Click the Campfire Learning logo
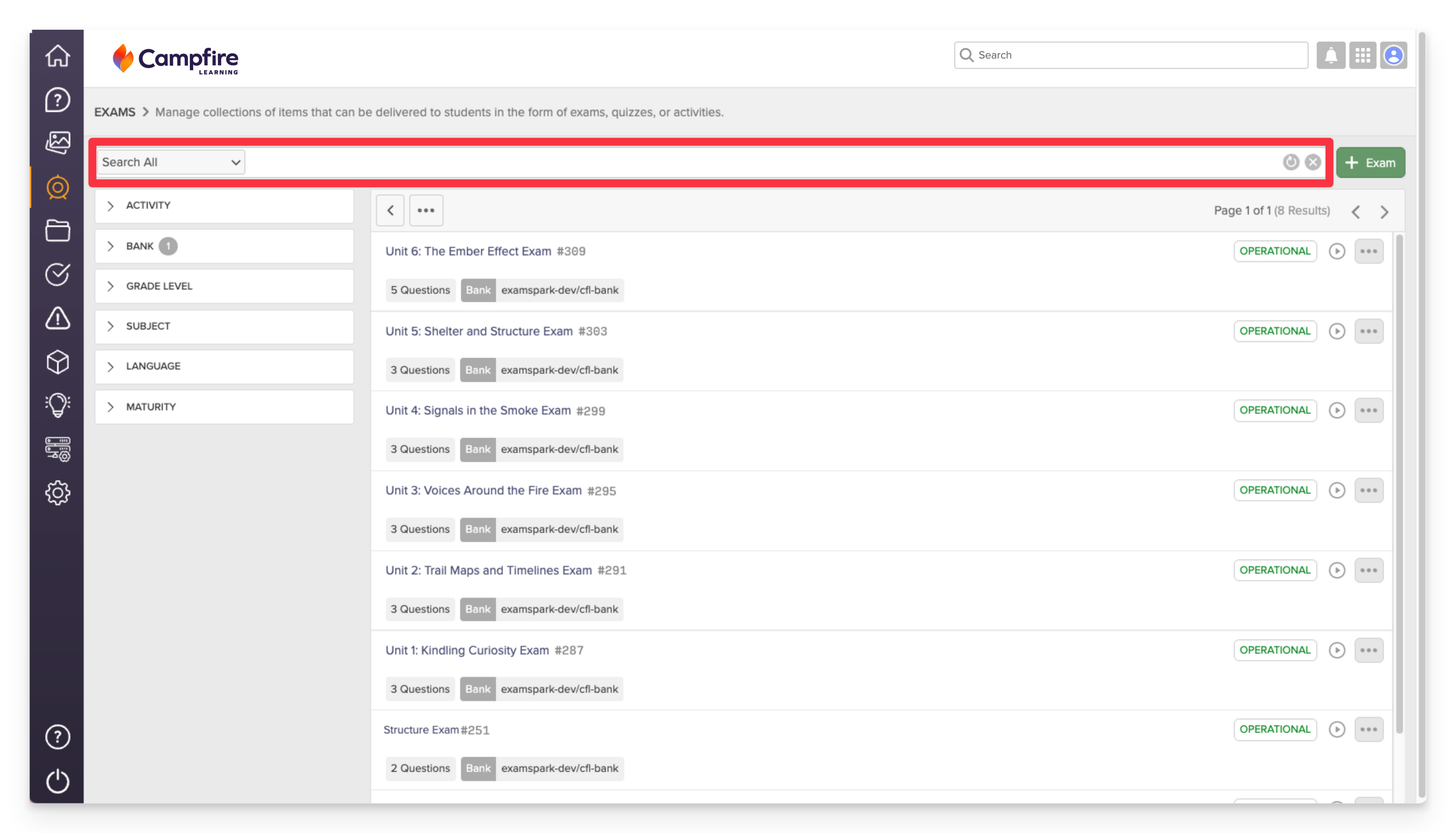Viewport: 1456px width, 833px height. coord(175,59)
